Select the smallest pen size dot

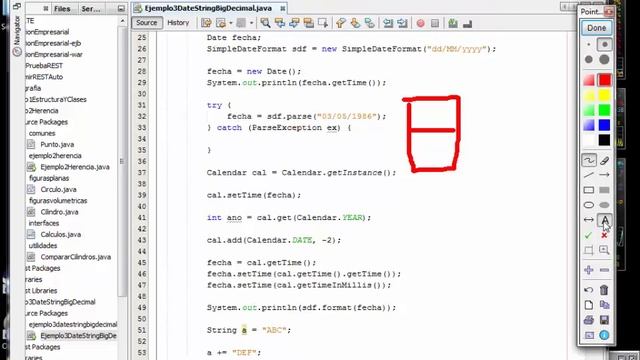point(589,44)
